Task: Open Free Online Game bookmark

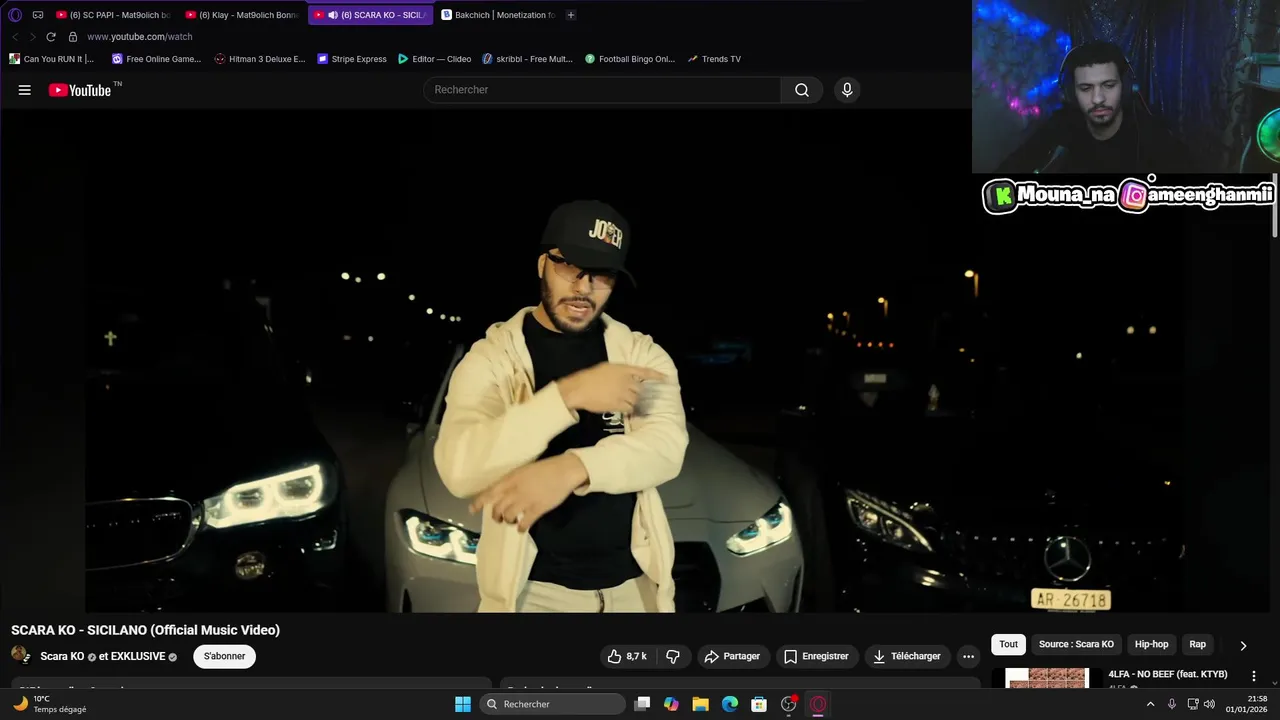Action: [x=157, y=59]
